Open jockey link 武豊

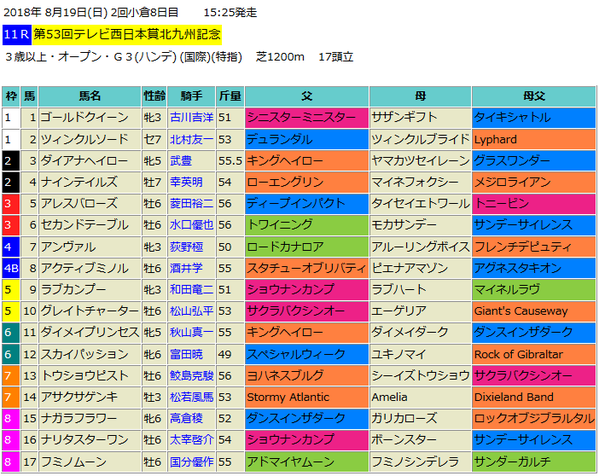[181, 161]
